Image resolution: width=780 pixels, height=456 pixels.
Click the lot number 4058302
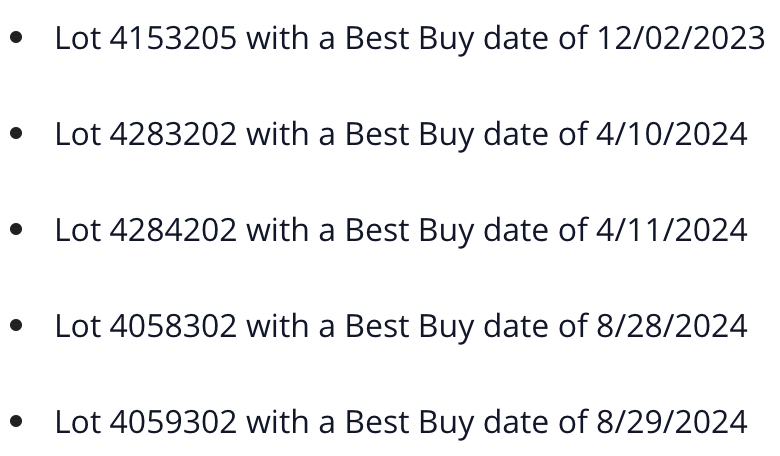point(173,326)
